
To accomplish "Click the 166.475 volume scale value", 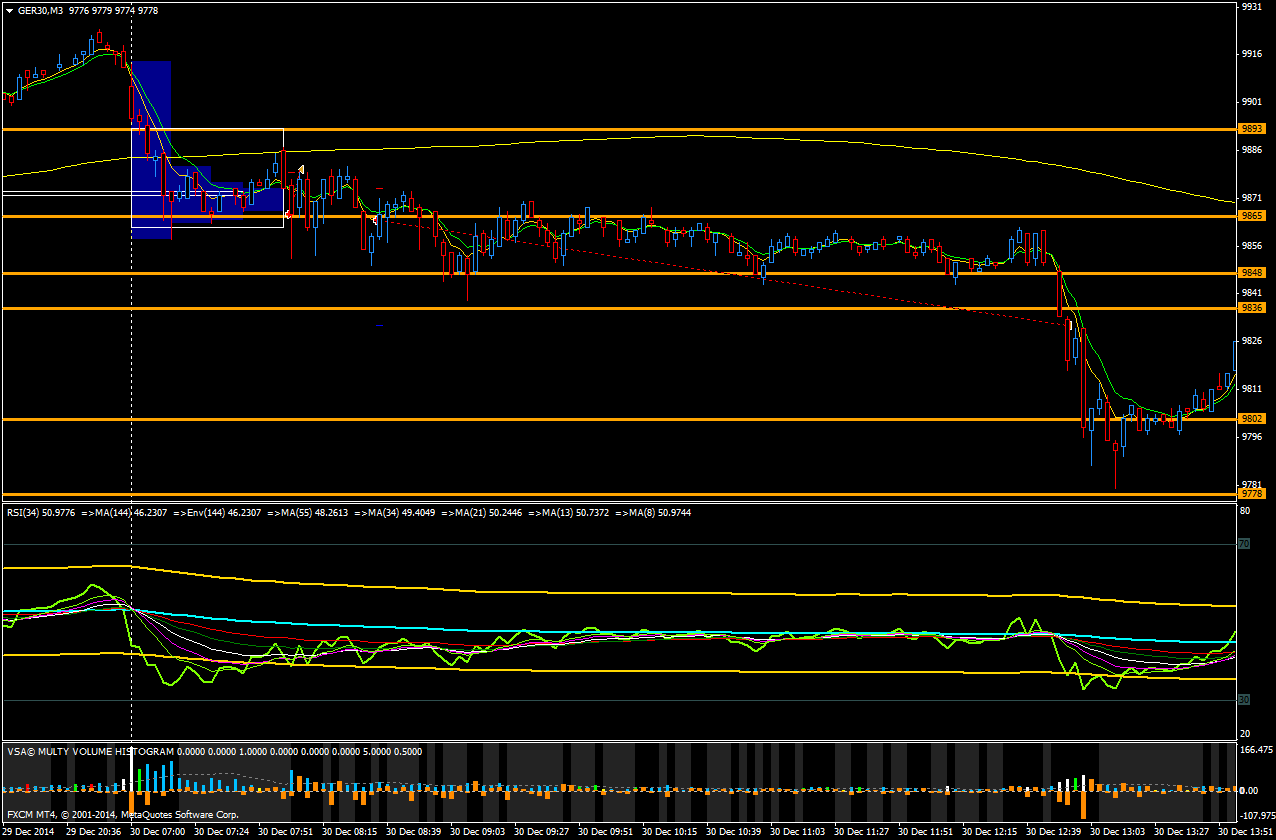I will point(1255,750).
